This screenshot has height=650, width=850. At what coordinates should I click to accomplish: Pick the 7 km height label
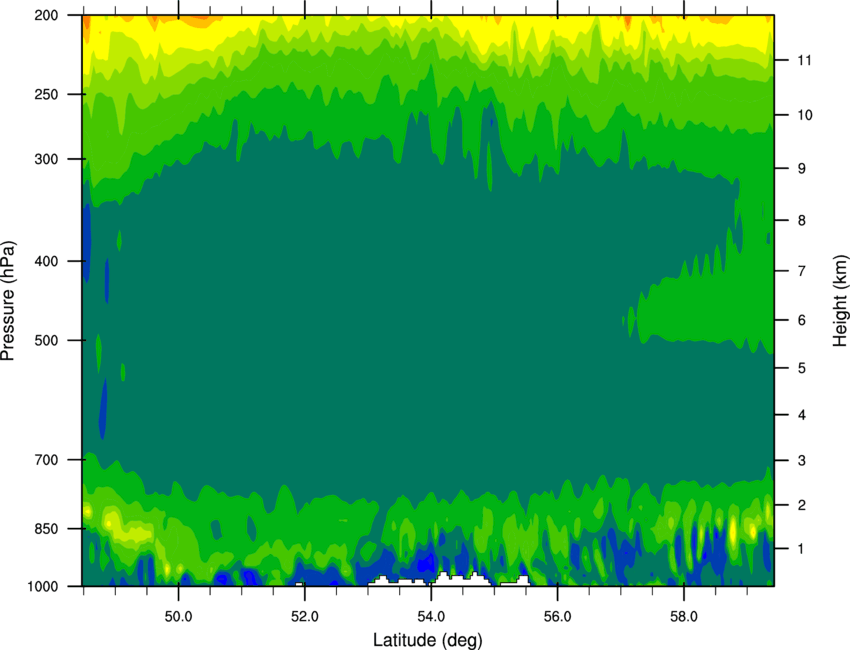(801, 271)
